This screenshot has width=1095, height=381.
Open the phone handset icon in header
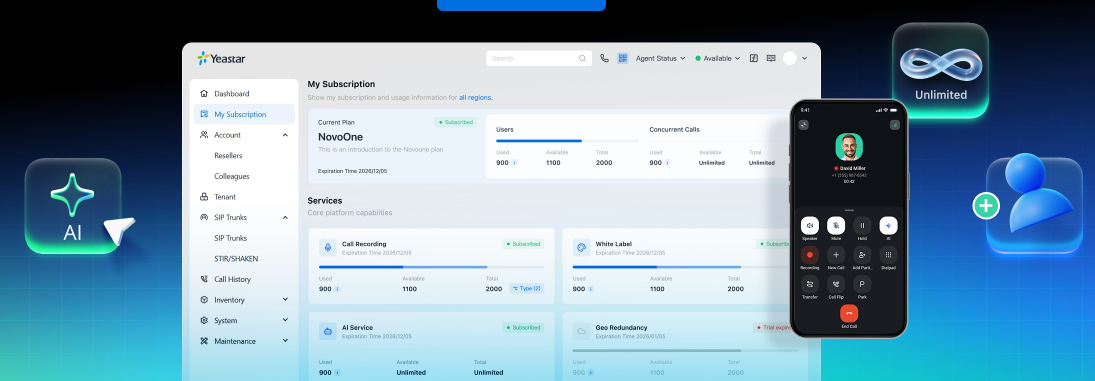(604, 59)
